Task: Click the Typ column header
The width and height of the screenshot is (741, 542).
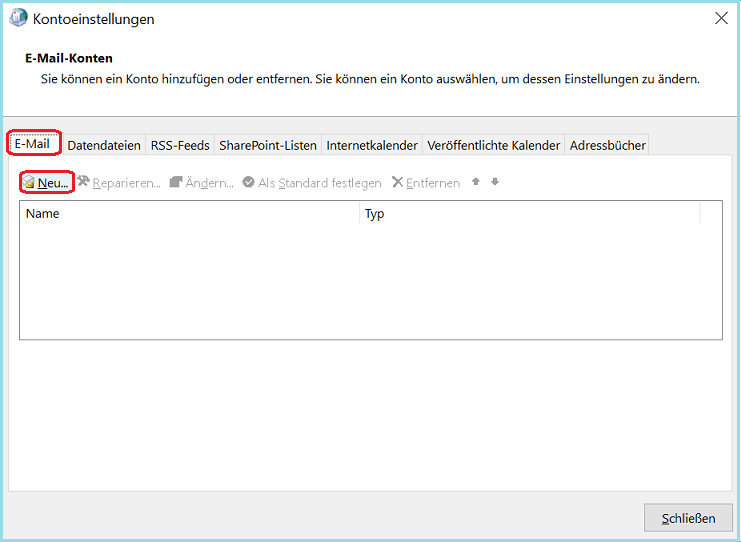Action: pyautogui.click(x=530, y=213)
